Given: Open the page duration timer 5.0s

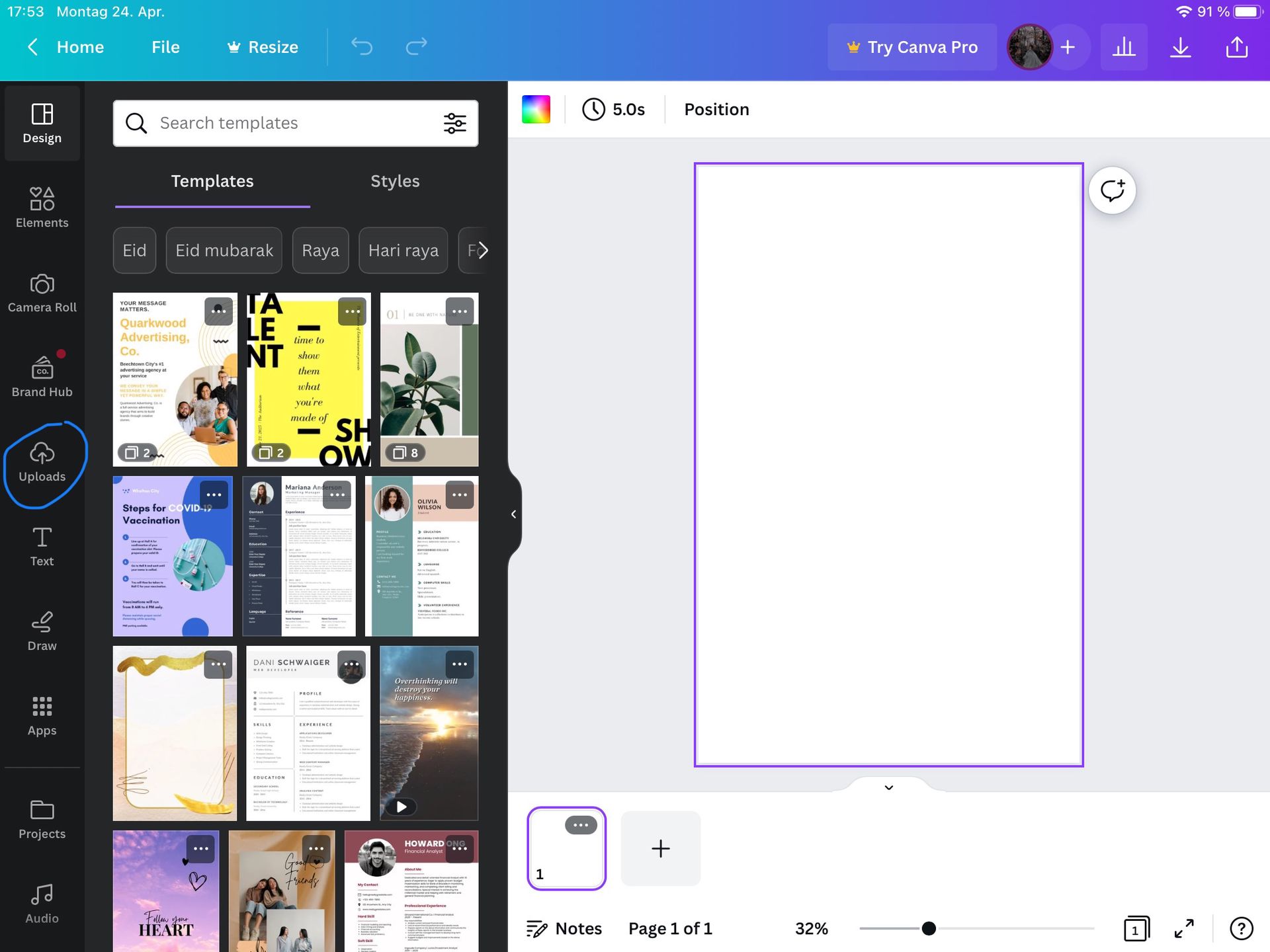Looking at the screenshot, I should (x=613, y=109).
